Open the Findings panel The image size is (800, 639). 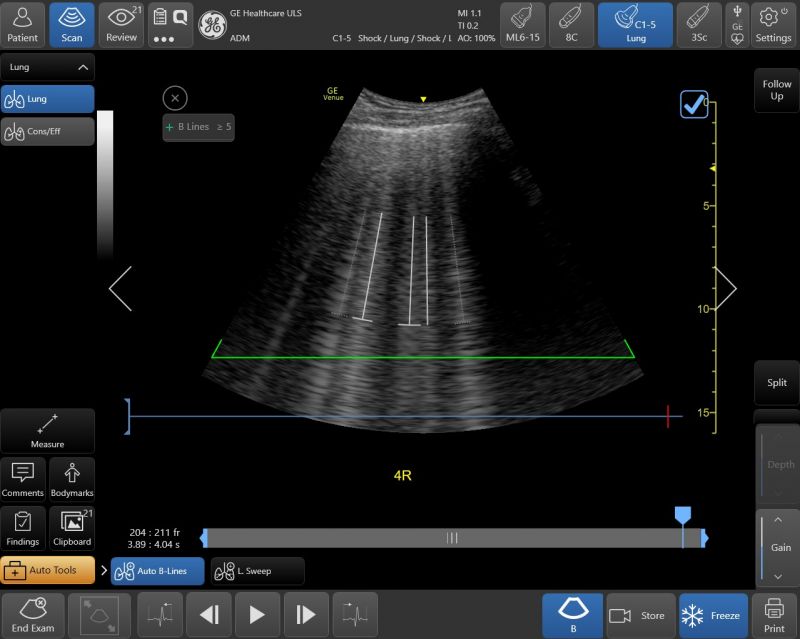coord(22,528)
